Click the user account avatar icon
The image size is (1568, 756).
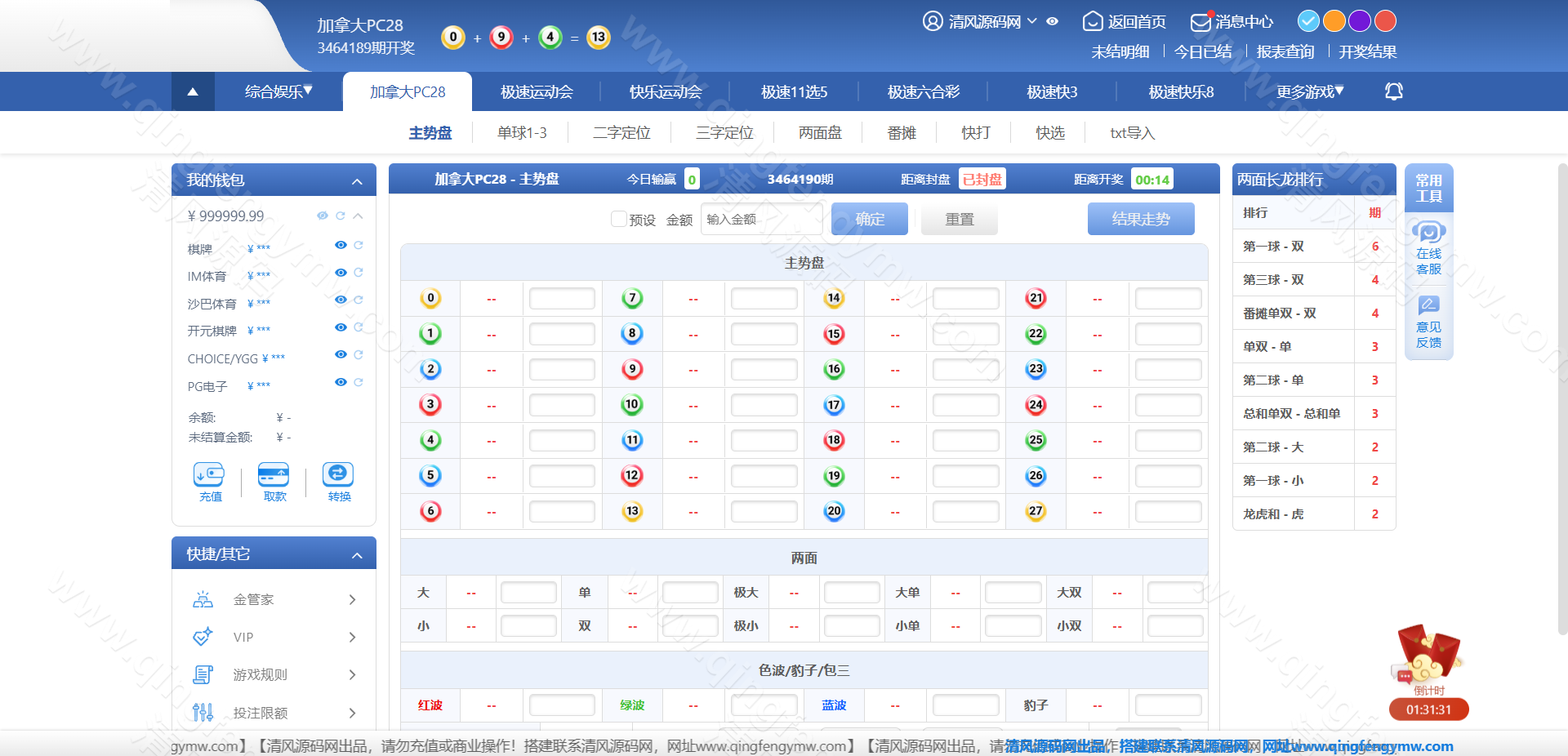[x=932, y=21]
